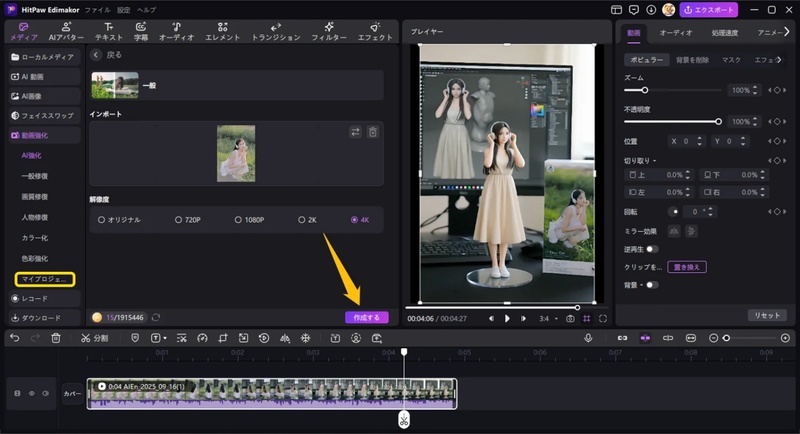Click the undo arrow in timeline toolbar
The image size is (800, 434).
14,338
